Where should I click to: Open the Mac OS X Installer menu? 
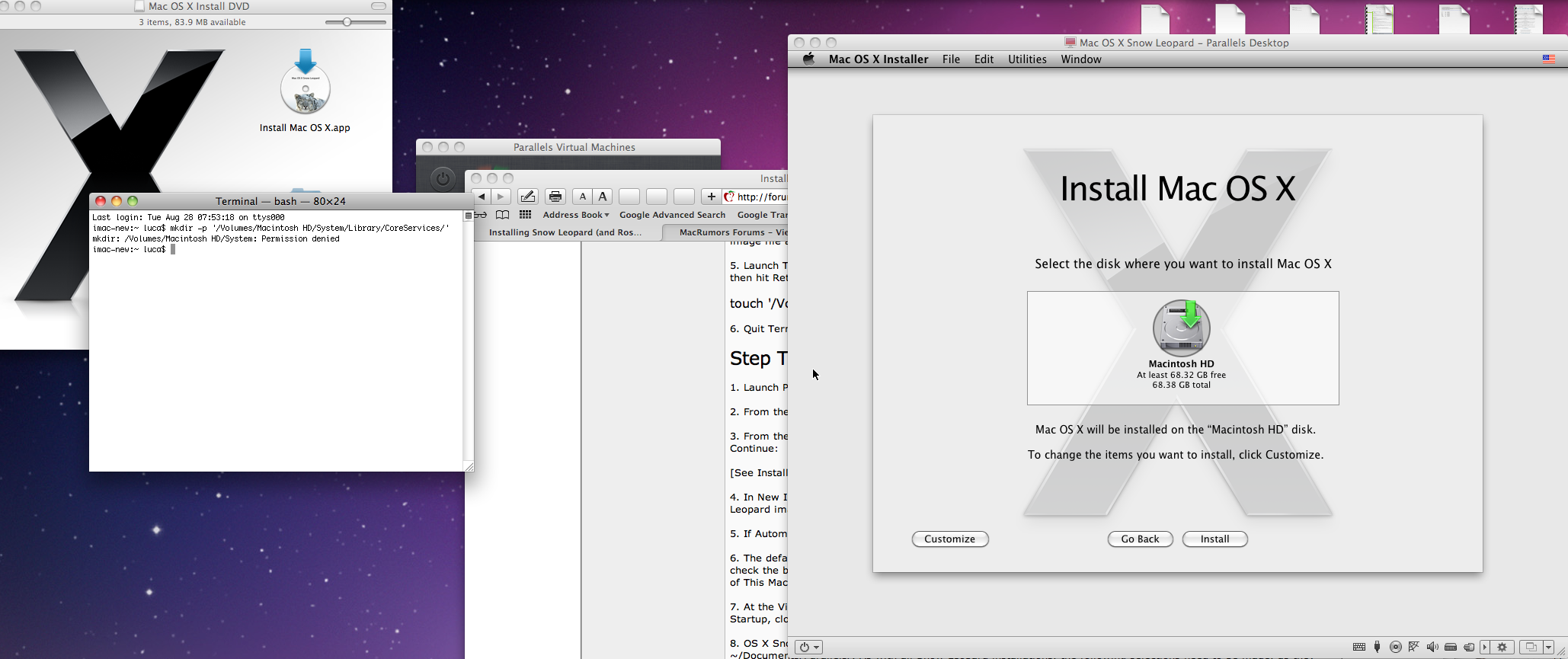pos(878,59)
